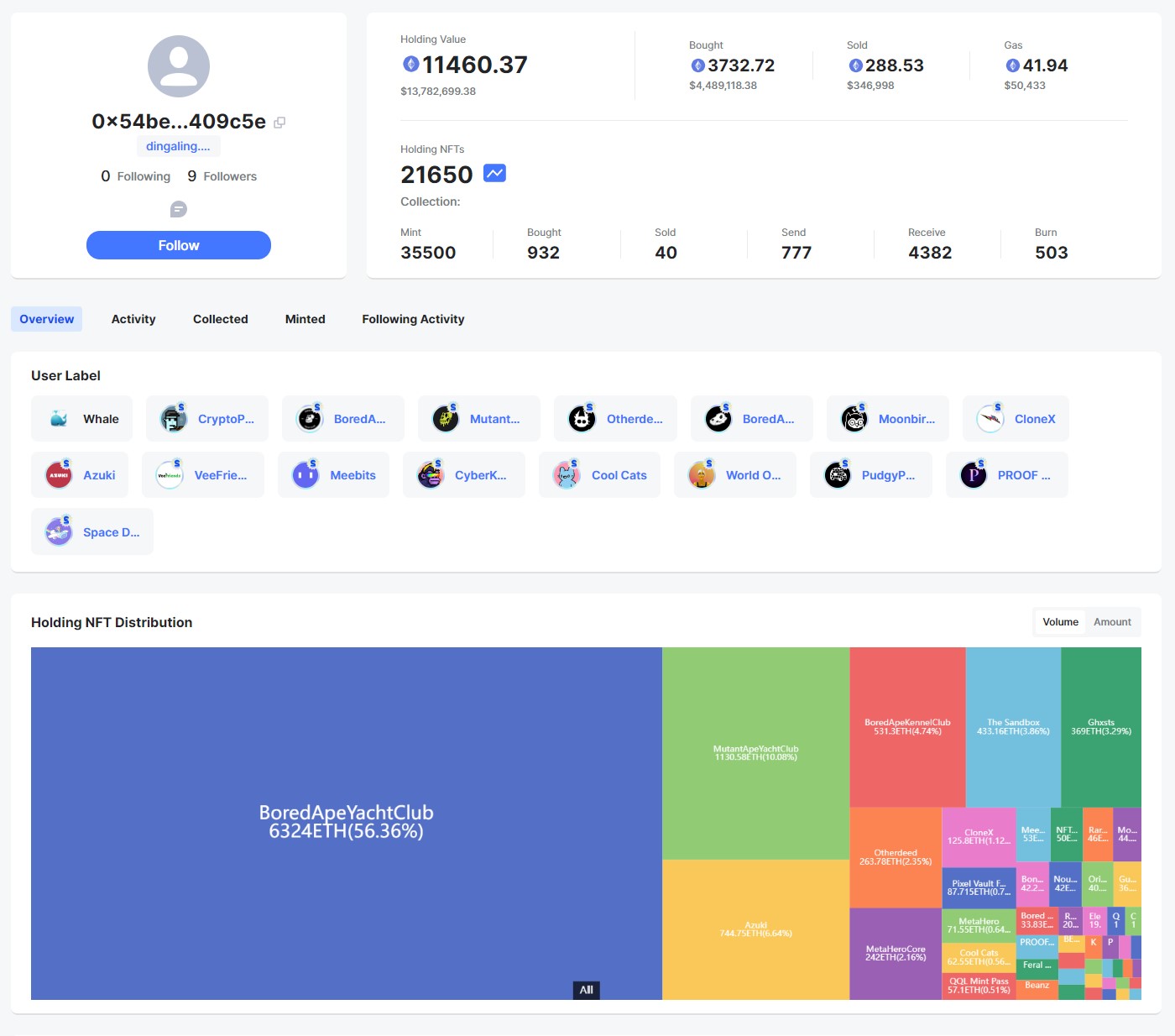Open the Holding NFTs trend chart icon
Image resolution: width=1175 pixels, height=1036 pixels.
pyautogui.click(x=494, y=174)
